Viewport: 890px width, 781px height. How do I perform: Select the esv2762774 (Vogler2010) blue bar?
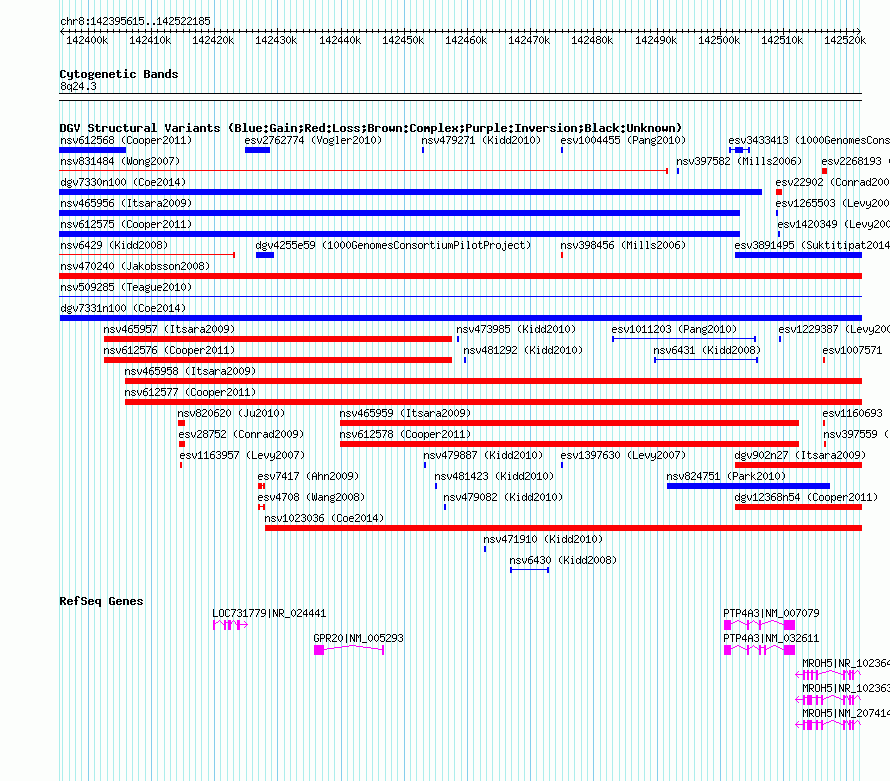pyautogui.click(x=257, y=150)
